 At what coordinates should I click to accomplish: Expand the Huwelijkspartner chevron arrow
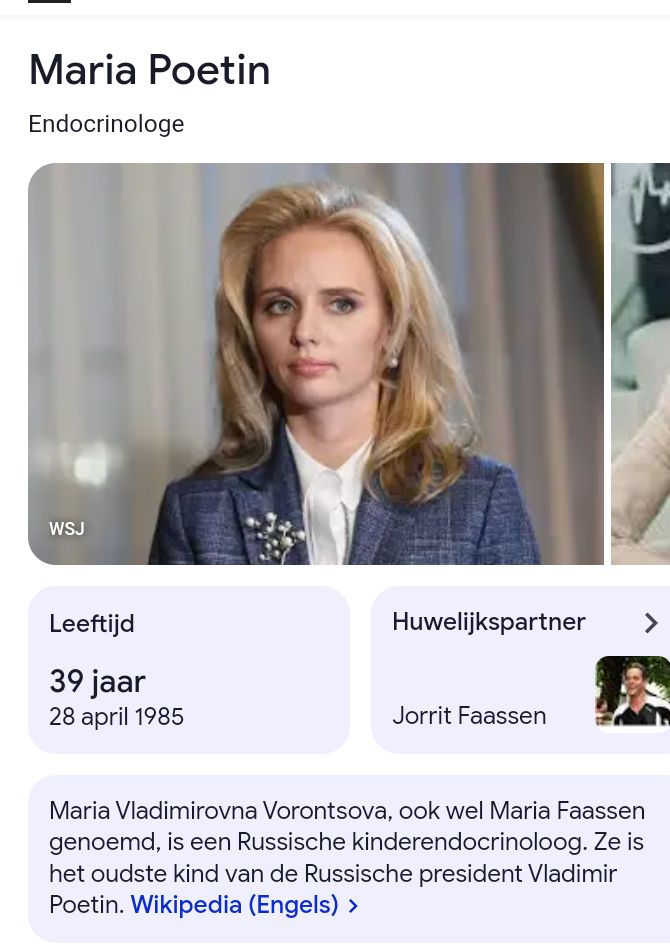tap(651, 623)
